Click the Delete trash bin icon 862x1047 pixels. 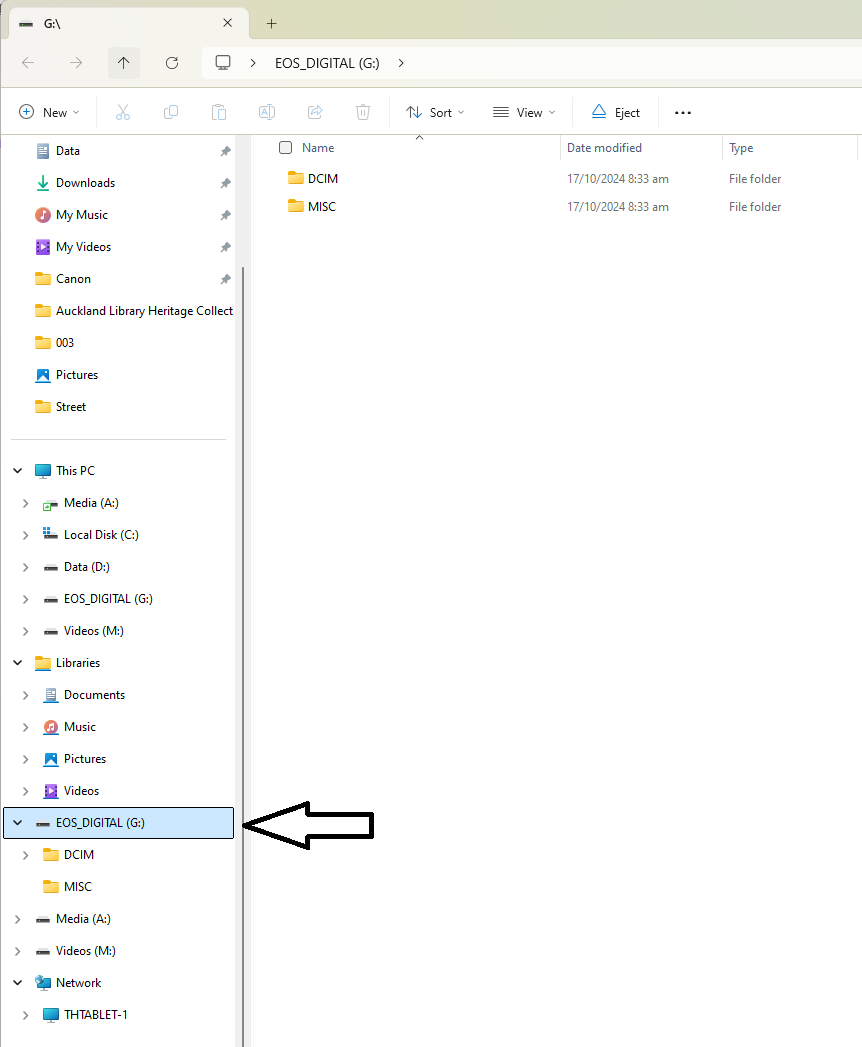[x=363, y=112]
